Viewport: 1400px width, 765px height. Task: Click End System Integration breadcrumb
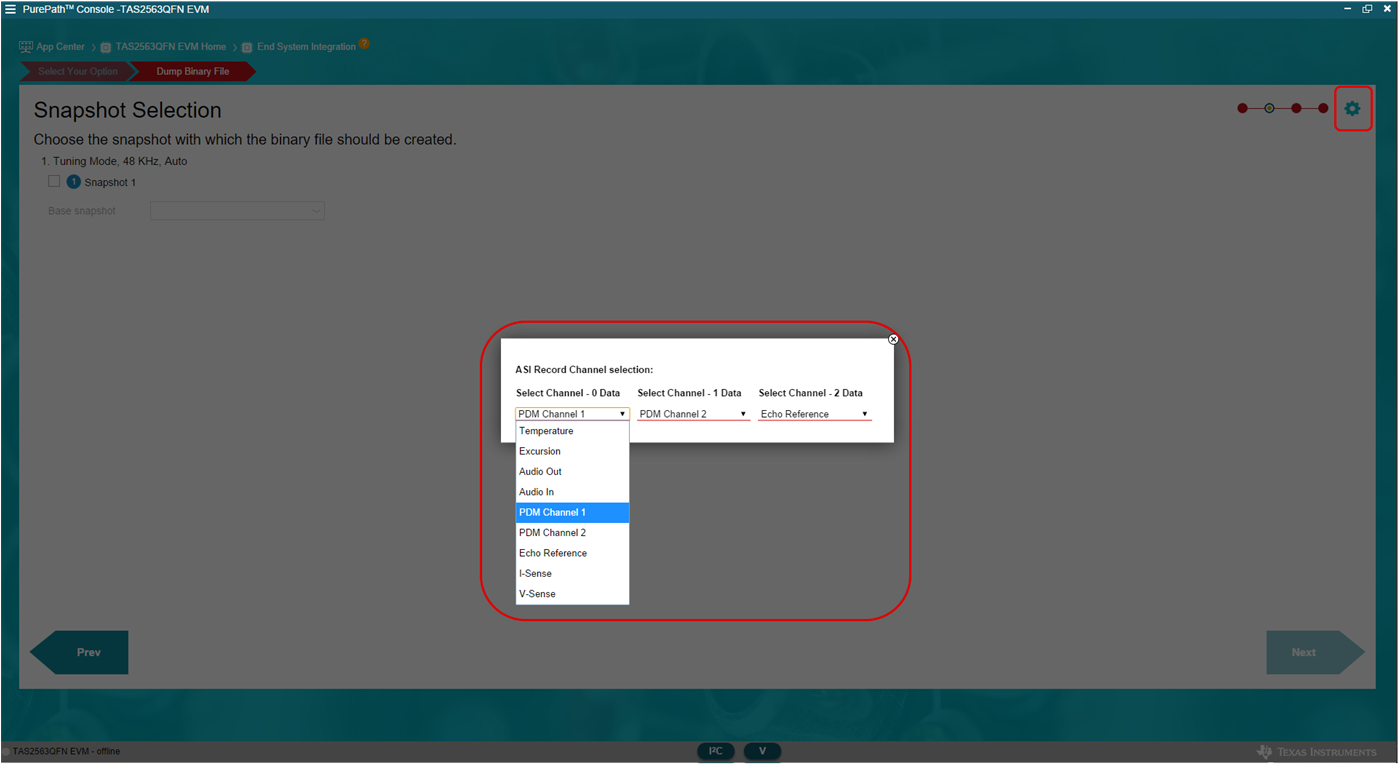(306, 47)
